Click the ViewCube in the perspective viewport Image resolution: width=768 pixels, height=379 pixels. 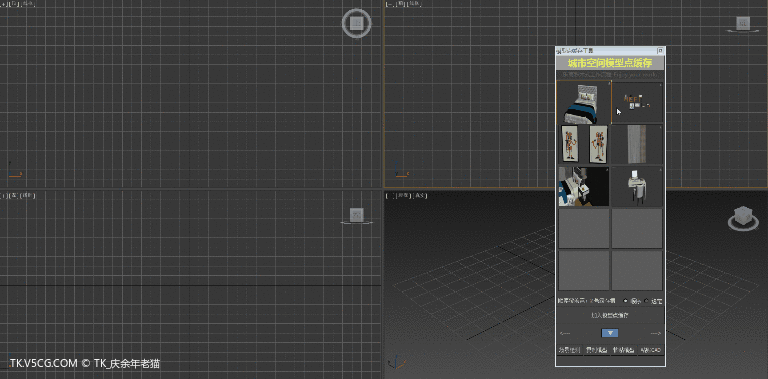coord(744,218)
